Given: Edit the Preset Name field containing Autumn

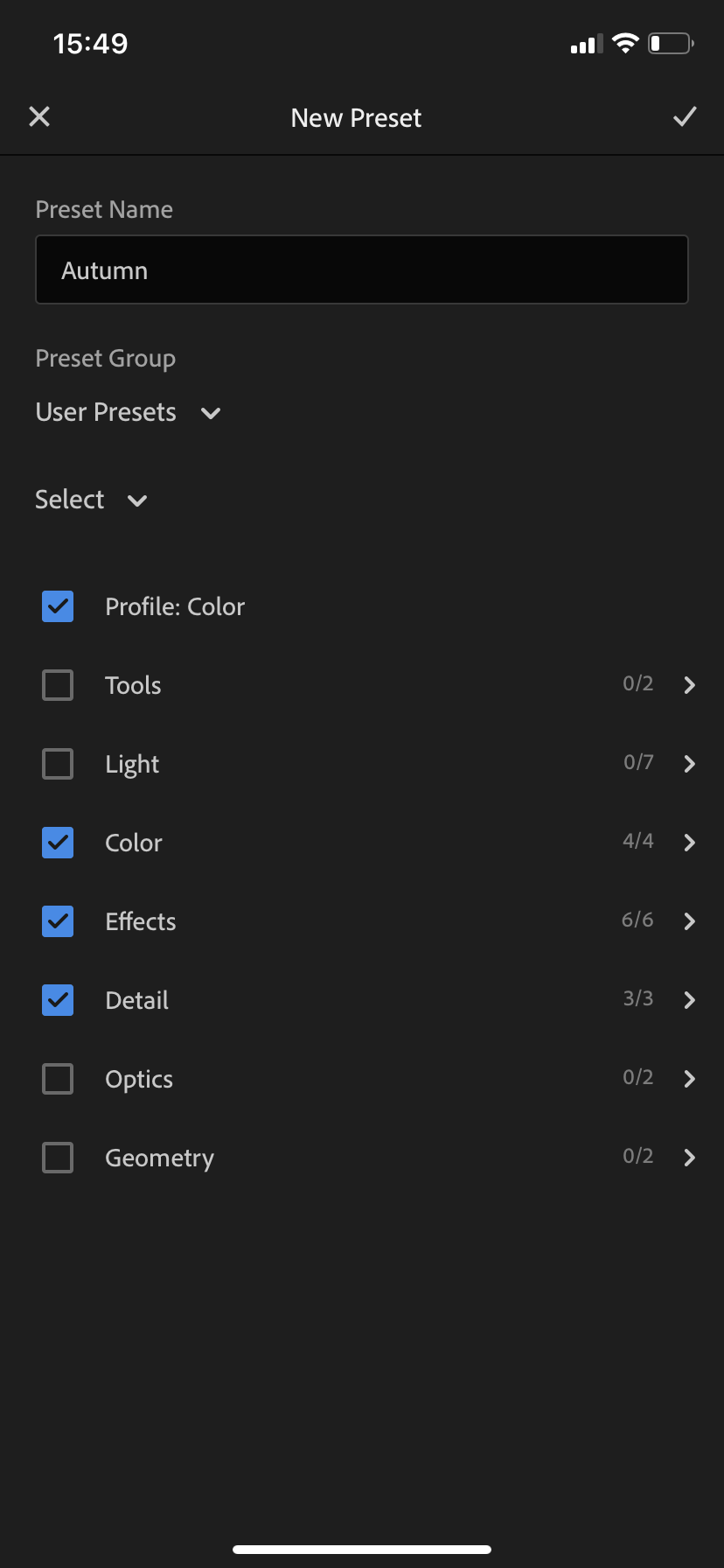Looking at the screenshot, I should tap(362, 270).
